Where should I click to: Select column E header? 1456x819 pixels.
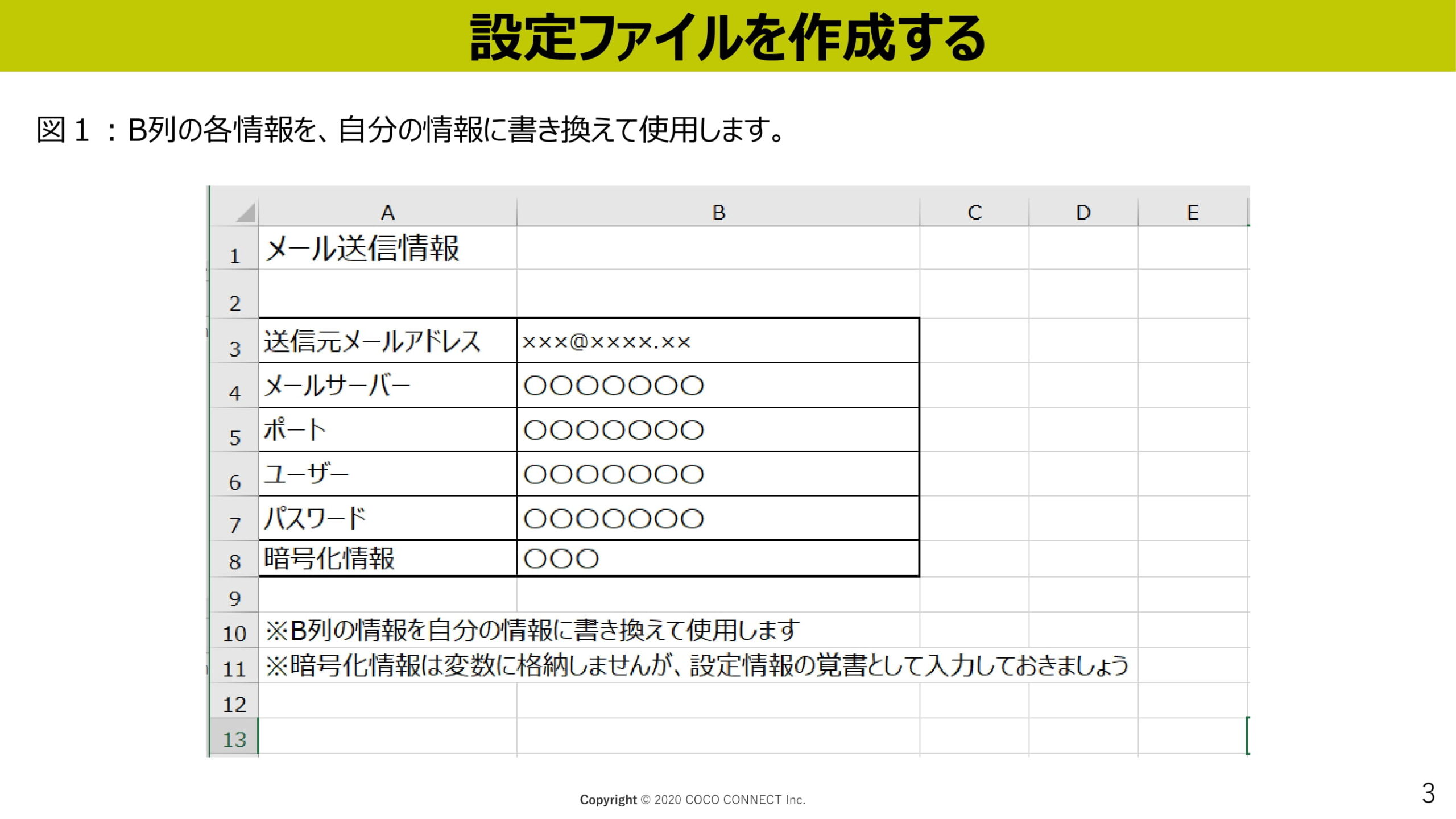(1193, 212)
